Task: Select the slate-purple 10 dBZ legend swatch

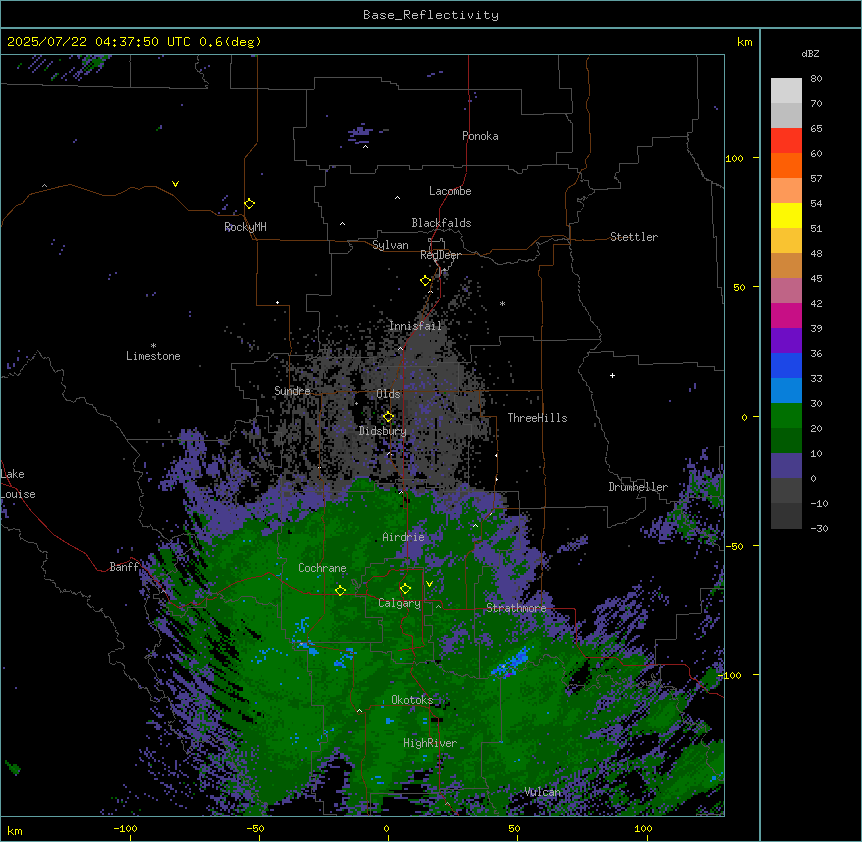Action: click(786, 466)
